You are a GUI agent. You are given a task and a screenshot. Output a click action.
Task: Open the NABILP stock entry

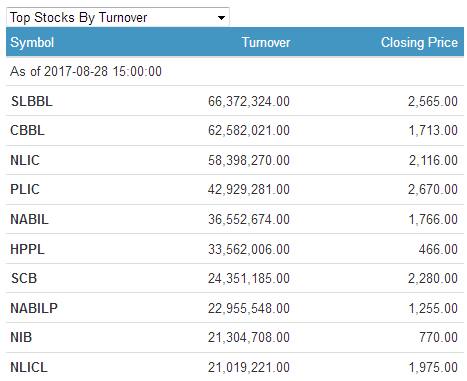click(x=34, y=308)
